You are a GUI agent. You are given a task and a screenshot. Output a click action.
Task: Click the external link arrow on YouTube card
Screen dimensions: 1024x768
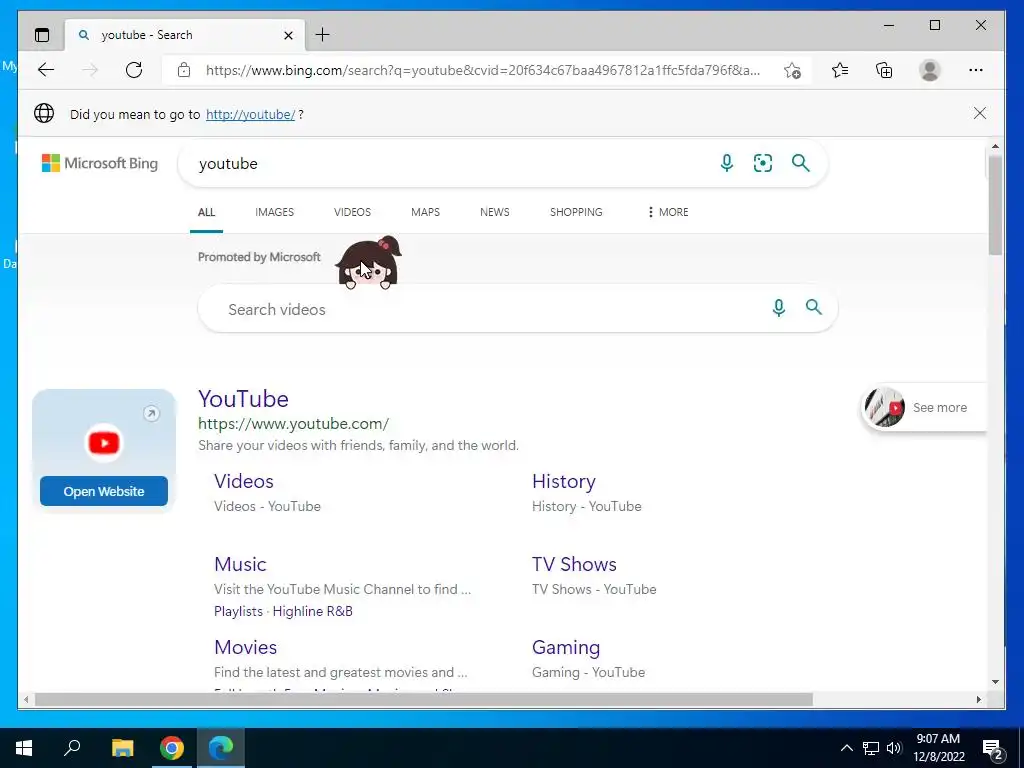point(152,413)
